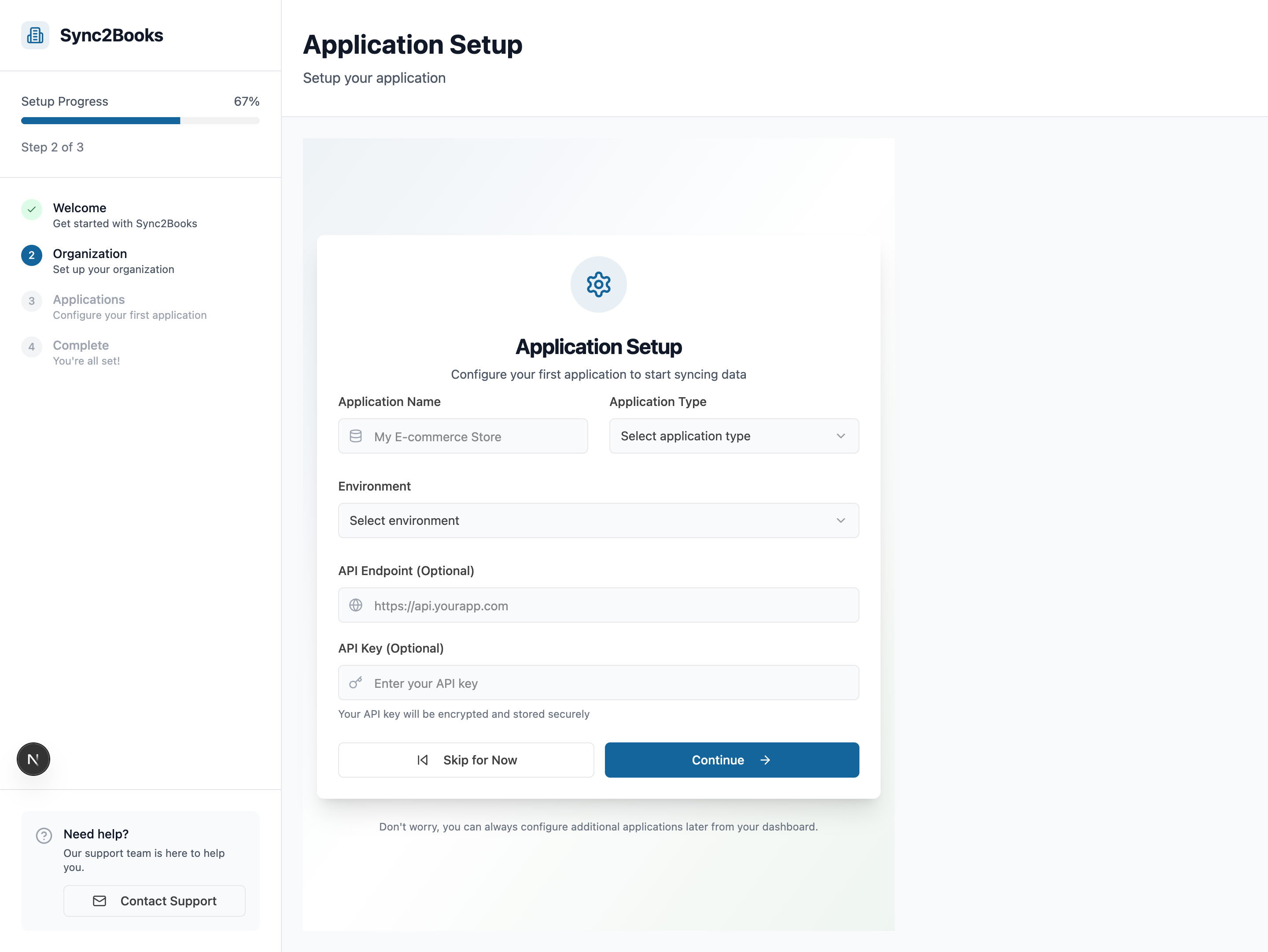Focus the Application Name input field
The image size is (1268, 952).
coord(463,436)
